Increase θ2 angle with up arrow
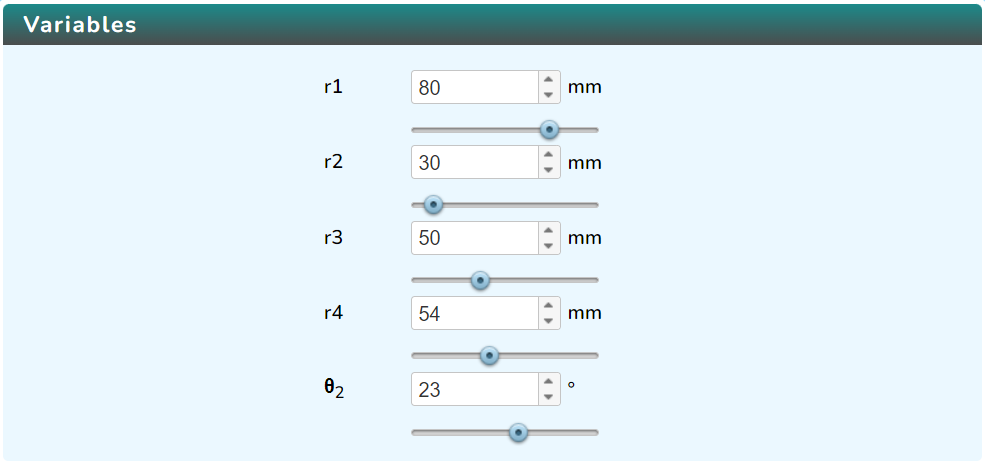Image resolution: width=985 pixels, height=463 pixels. tap(548, 381)
